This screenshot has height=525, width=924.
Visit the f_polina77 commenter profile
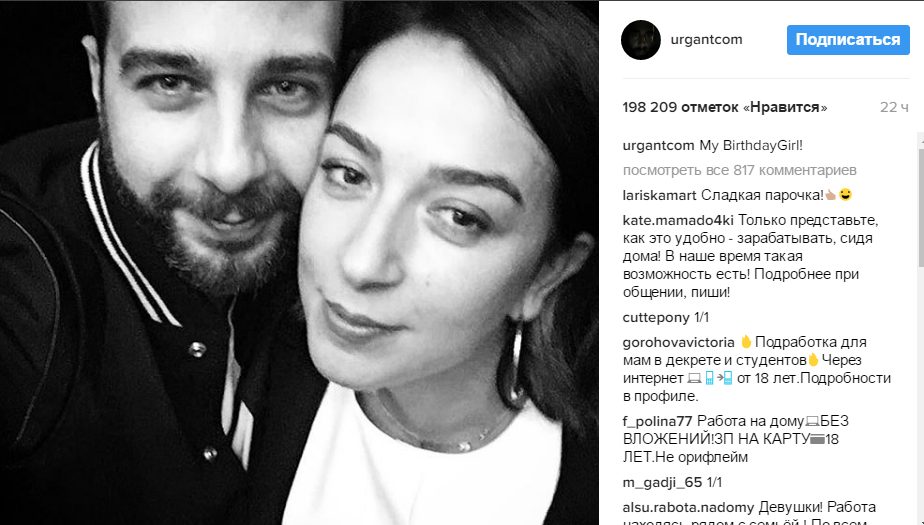[x=658, y=421]
